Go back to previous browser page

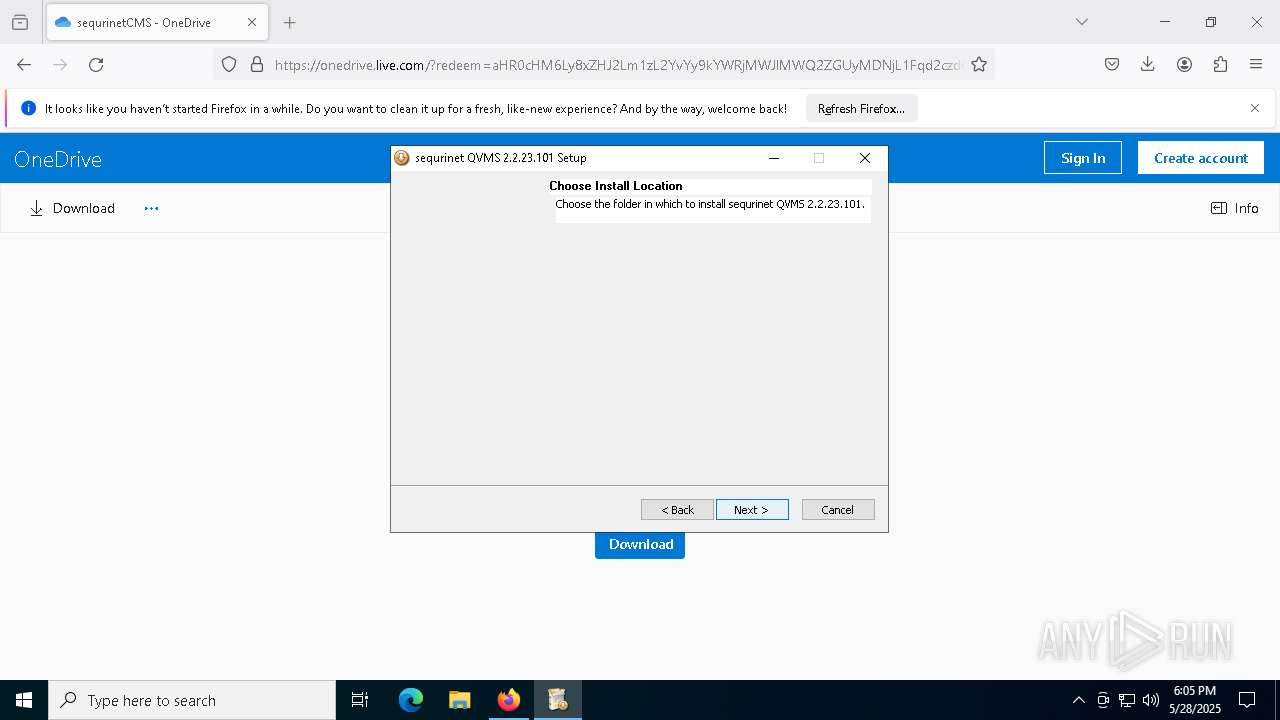pos(24,64)
